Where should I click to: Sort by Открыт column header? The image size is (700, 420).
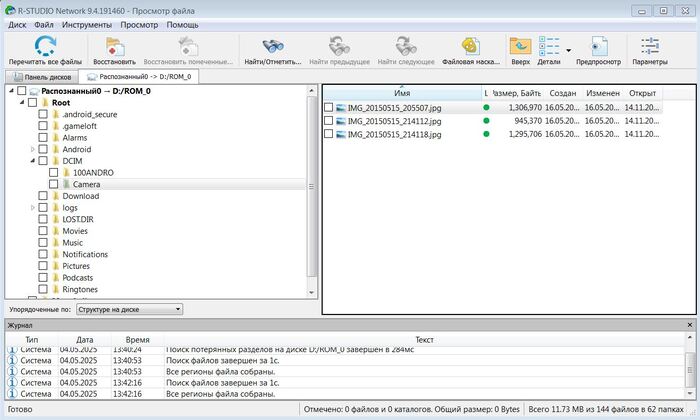point(642,93)
